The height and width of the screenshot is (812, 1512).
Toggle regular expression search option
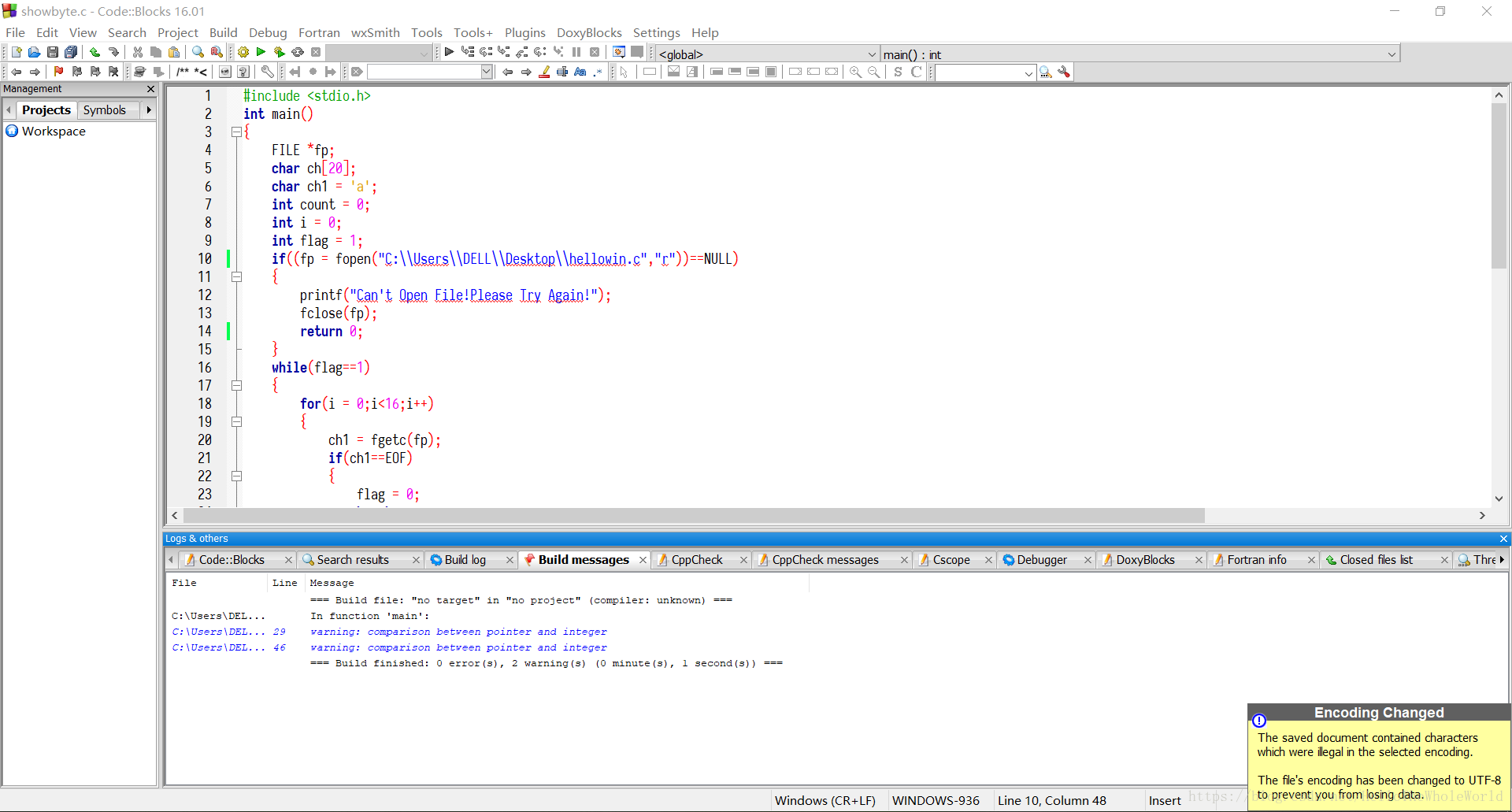[598, 72]
